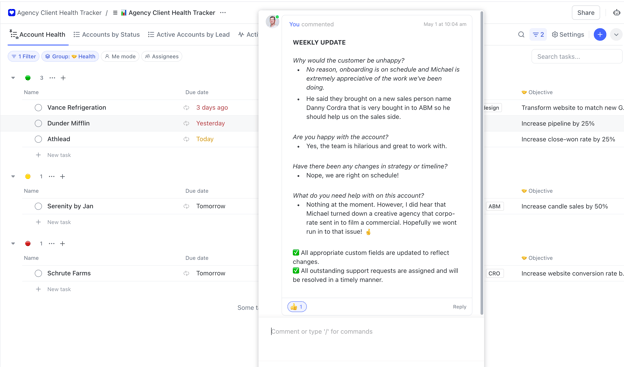Image resolution: width=624 pixels, height=367 pixels.
Task: Click recurring icon beside Yesterday due date
Action: click(186, 123)
